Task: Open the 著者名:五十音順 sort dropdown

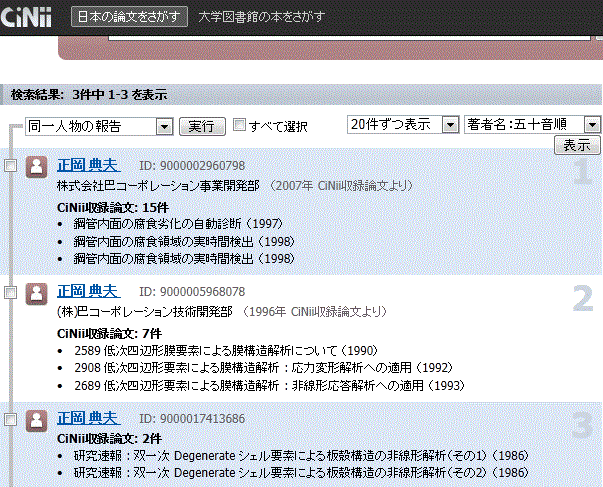Action: click(x=532, y=125)
